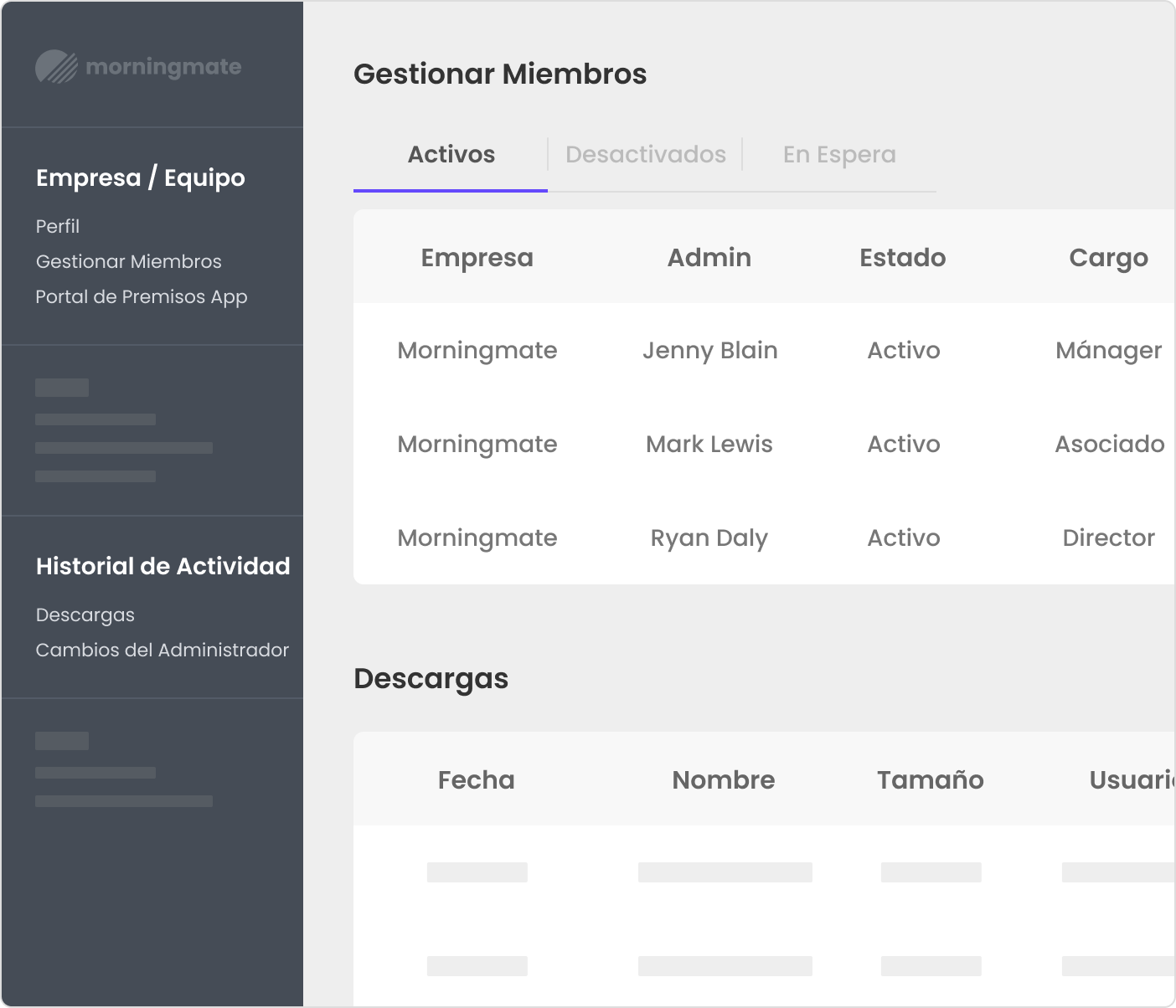Click the morningmate logo icon
Viewport: 1176px width, 1008px height.
[57, 67]
